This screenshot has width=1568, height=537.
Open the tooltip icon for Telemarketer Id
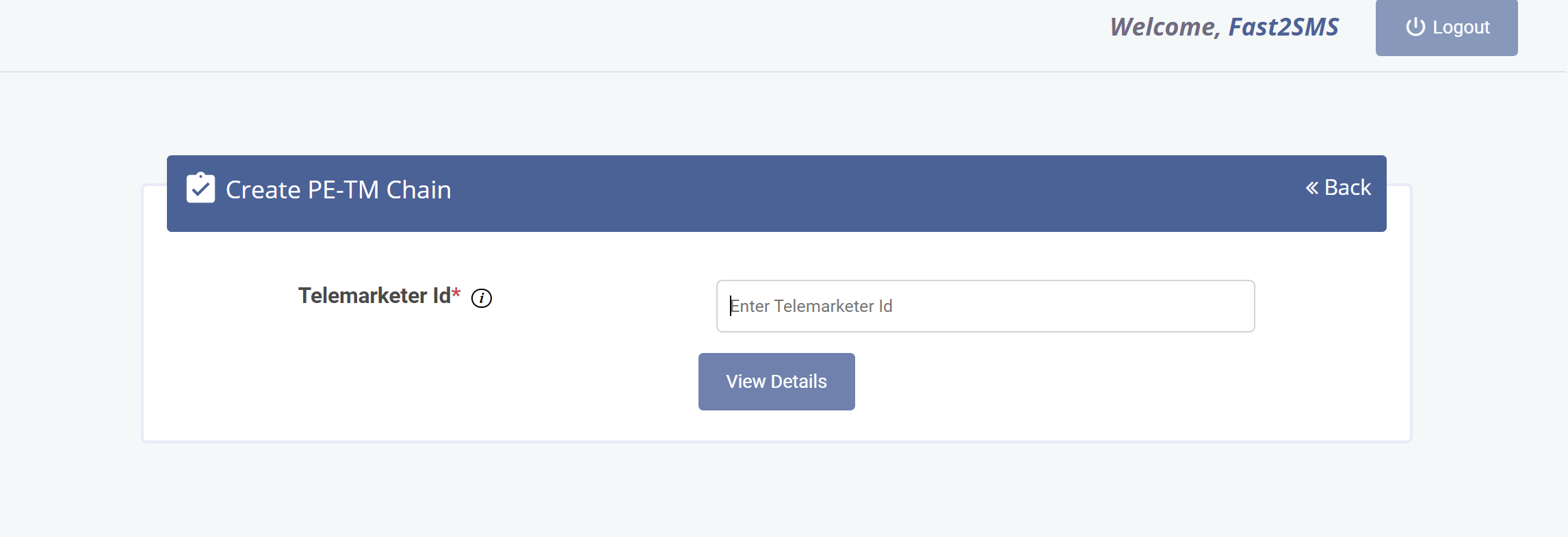pyautogui.click(x=482, y=298)
